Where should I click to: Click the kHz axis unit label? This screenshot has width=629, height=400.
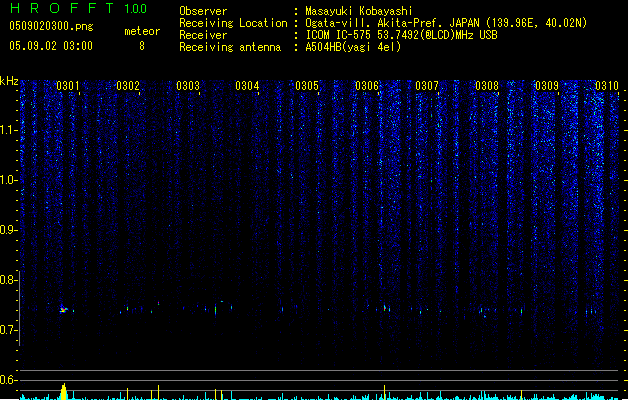coord(9,81)
